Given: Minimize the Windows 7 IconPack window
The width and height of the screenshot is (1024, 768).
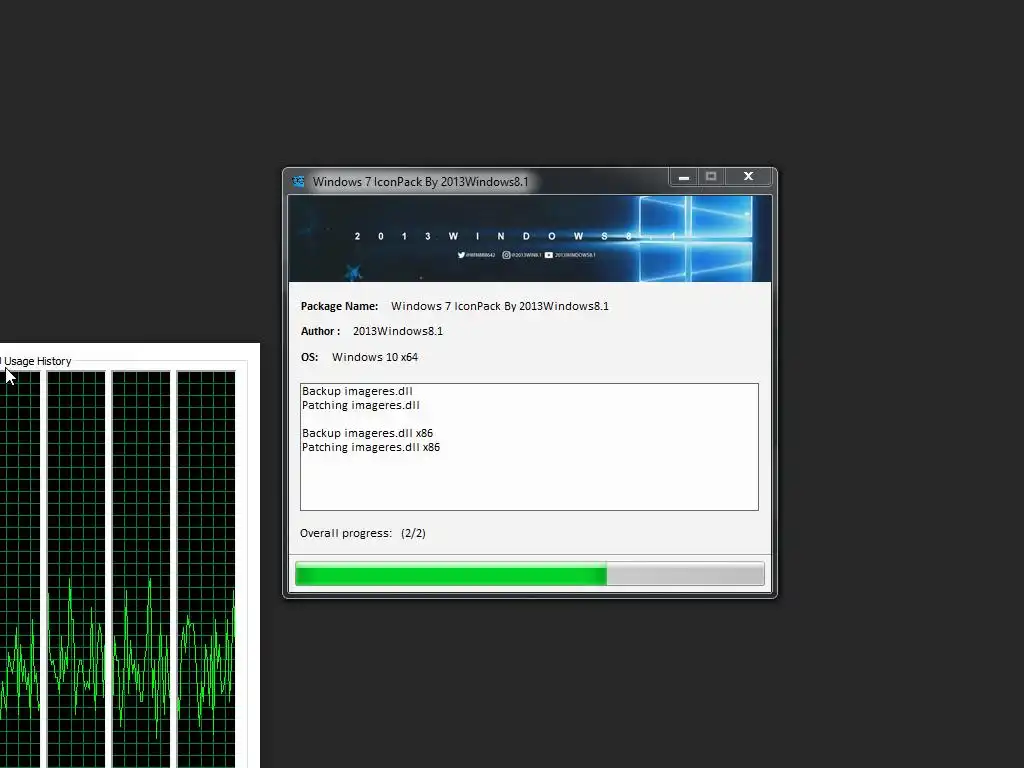Looking at the screenshot, I should tap(684, 177).
